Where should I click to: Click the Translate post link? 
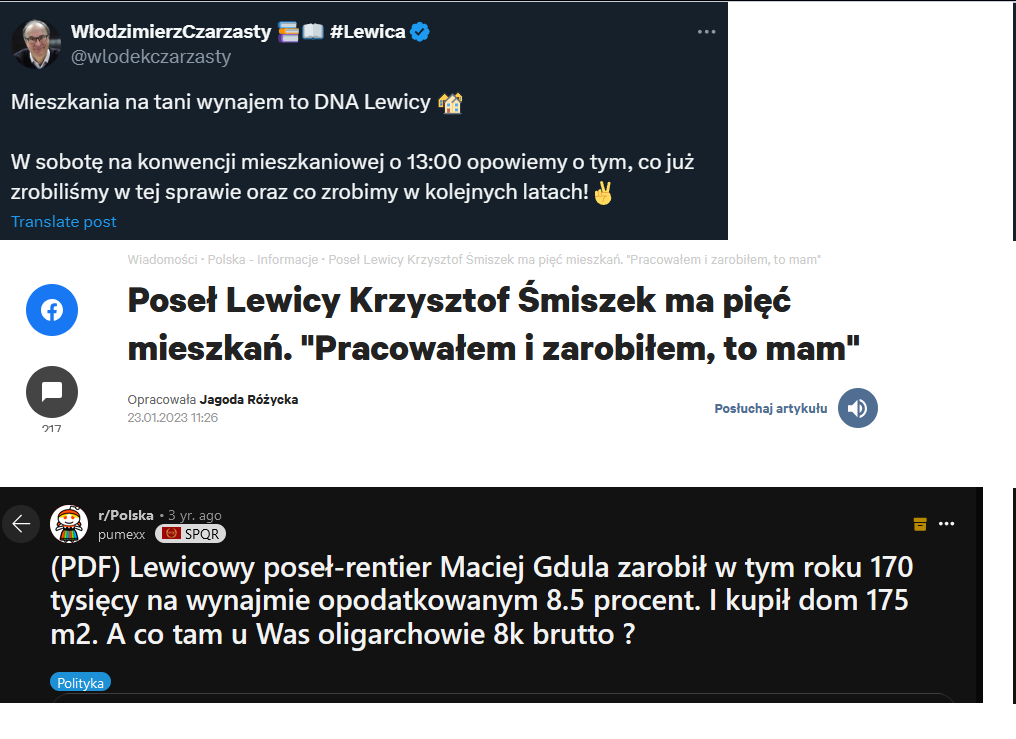click(x=64, y=222)
